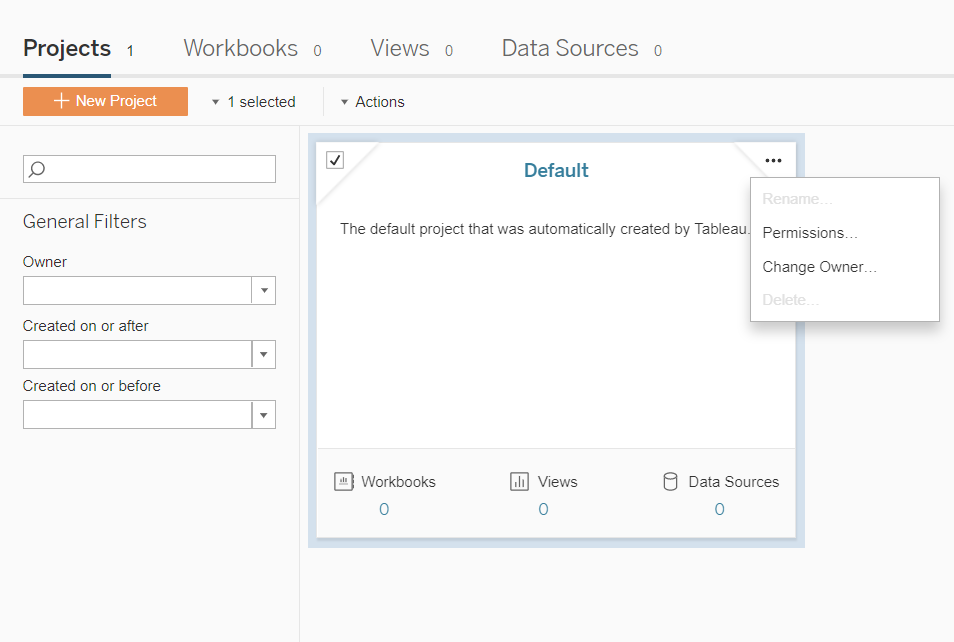This screenshot has height=642, width=954.
Task: Click the three-dot menu on Default project
Action: [x=773, y=160]
